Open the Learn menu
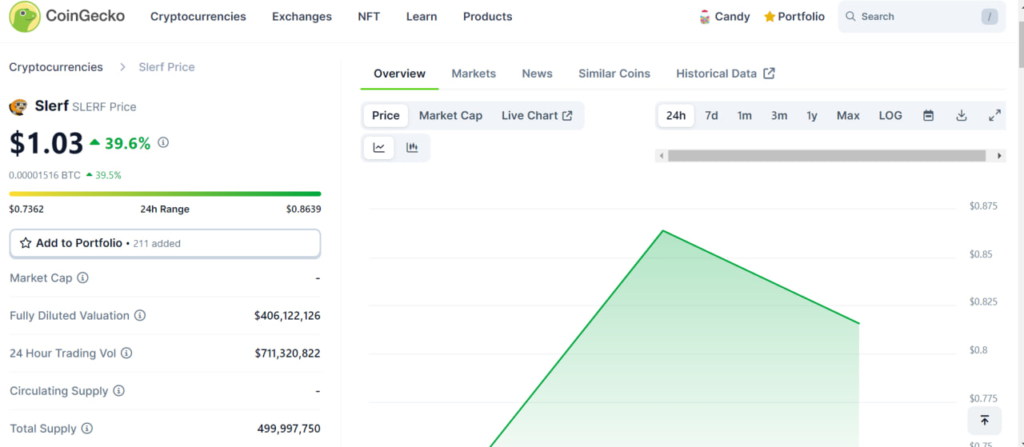 coord(421,17)
